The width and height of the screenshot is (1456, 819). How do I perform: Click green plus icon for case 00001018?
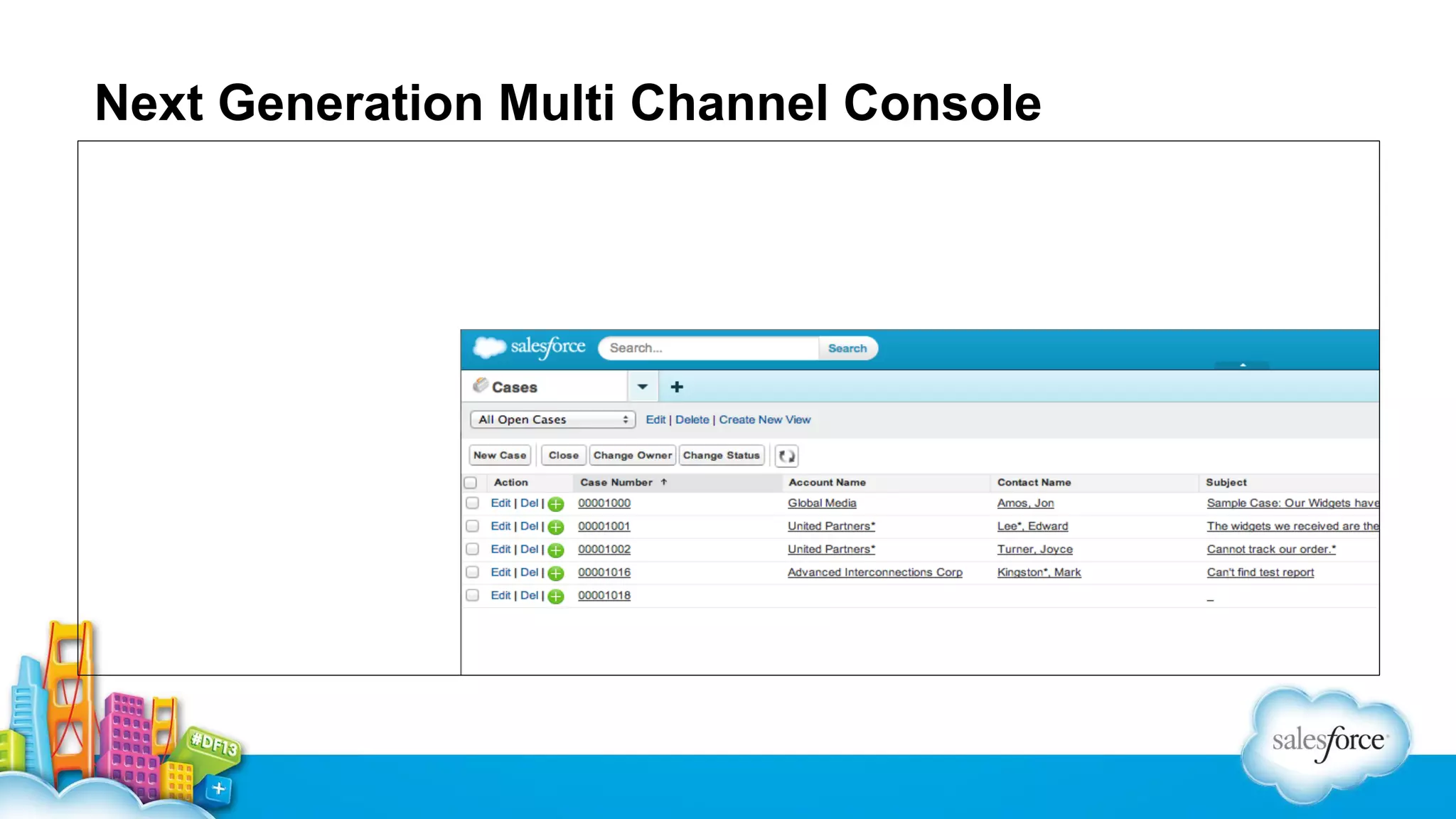(x=556, y=596)
